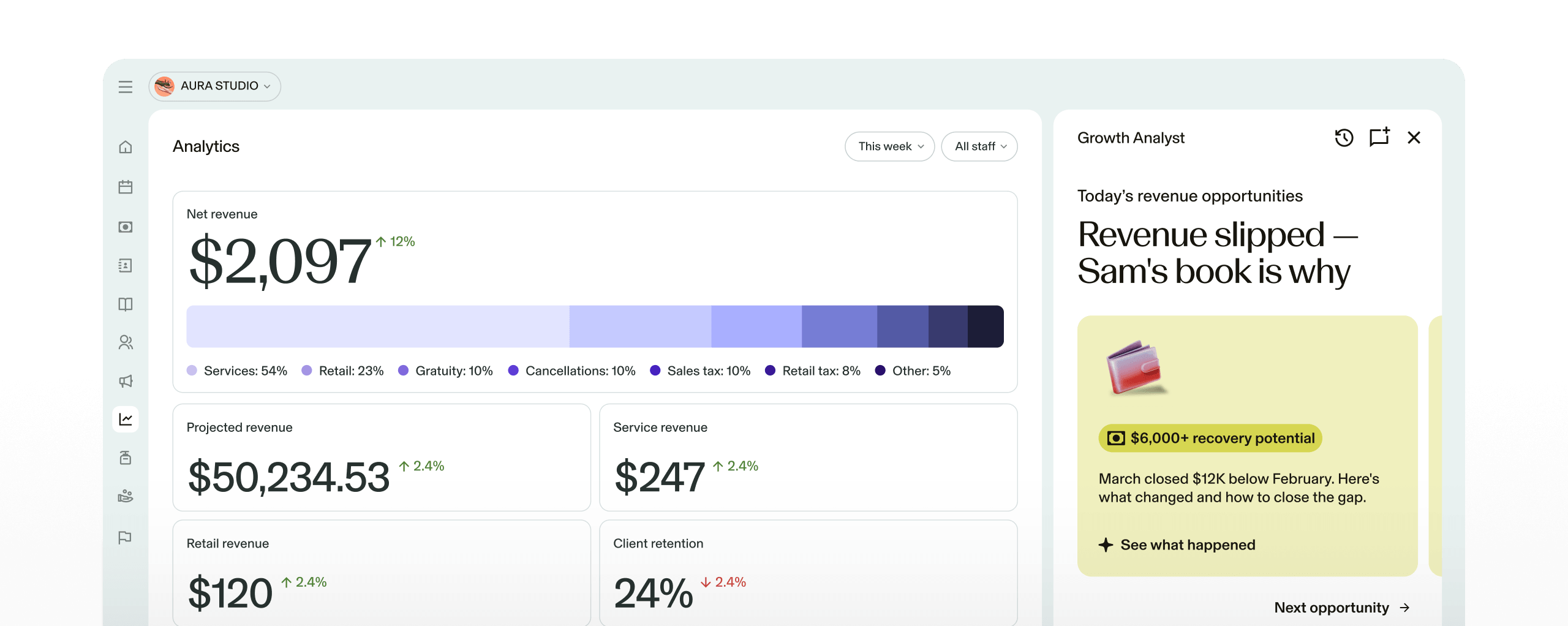This screenshot has height=626, width=1568.
Task: Open the contacts list sidebar icon
Action: 126,265
